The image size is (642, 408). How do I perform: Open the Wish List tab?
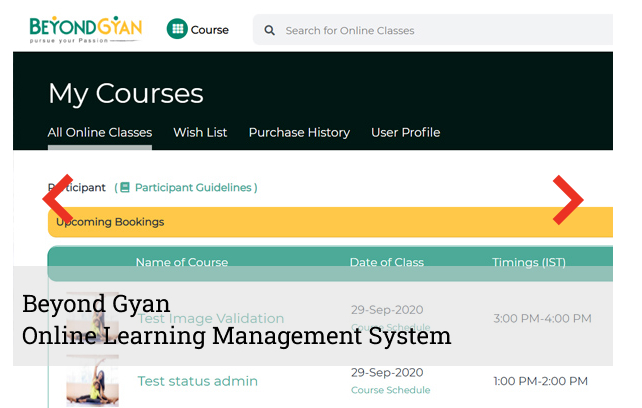click(x=200, y=132)
